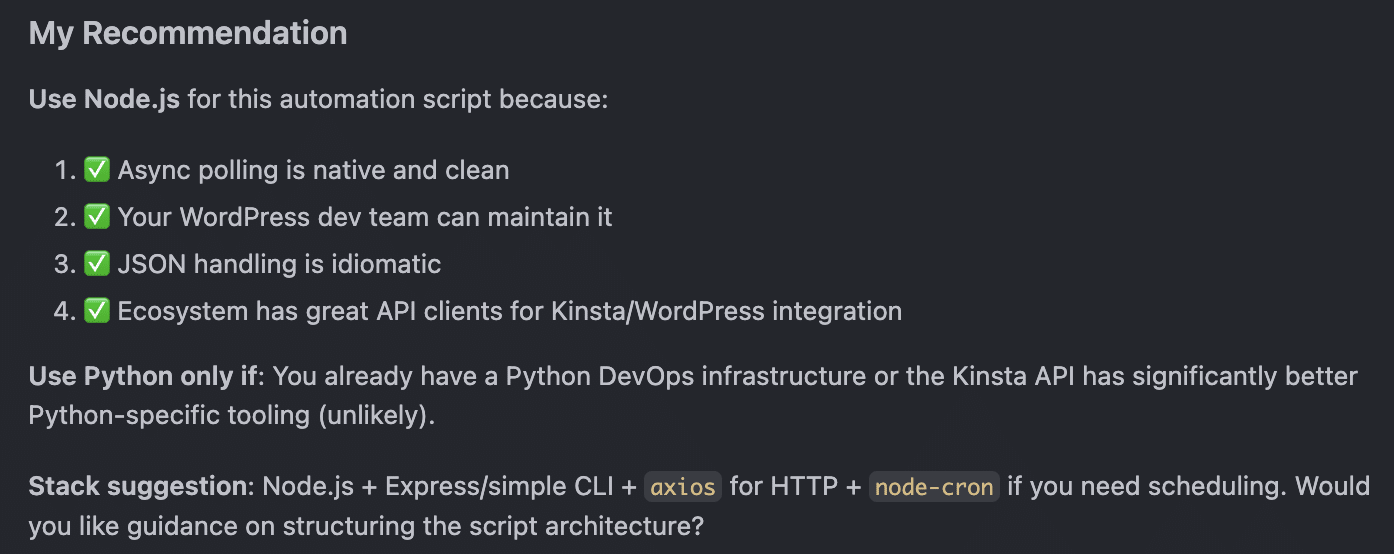The height and width of the screenshot is (554, 1394).
Task: Select list item about Kinsta/WordPress integration
Action: click(x=510, y=311)
